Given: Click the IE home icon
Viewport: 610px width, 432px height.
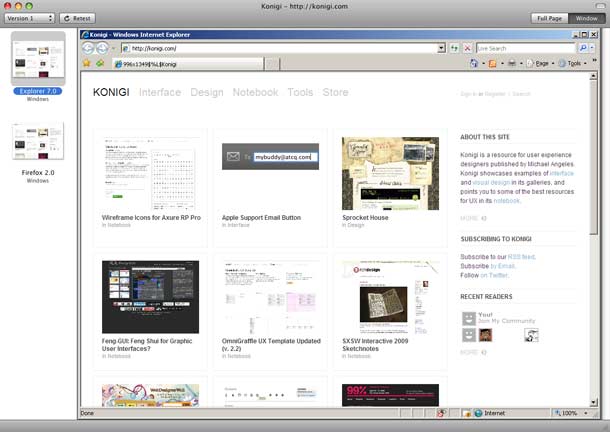Looking at the screenshot, I should point(474,63).
